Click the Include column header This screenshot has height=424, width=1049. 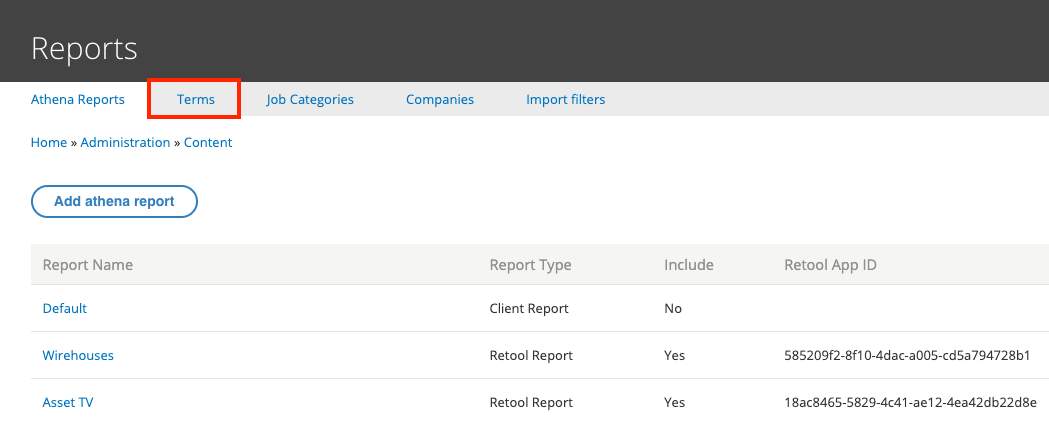(x=688, y=265)
